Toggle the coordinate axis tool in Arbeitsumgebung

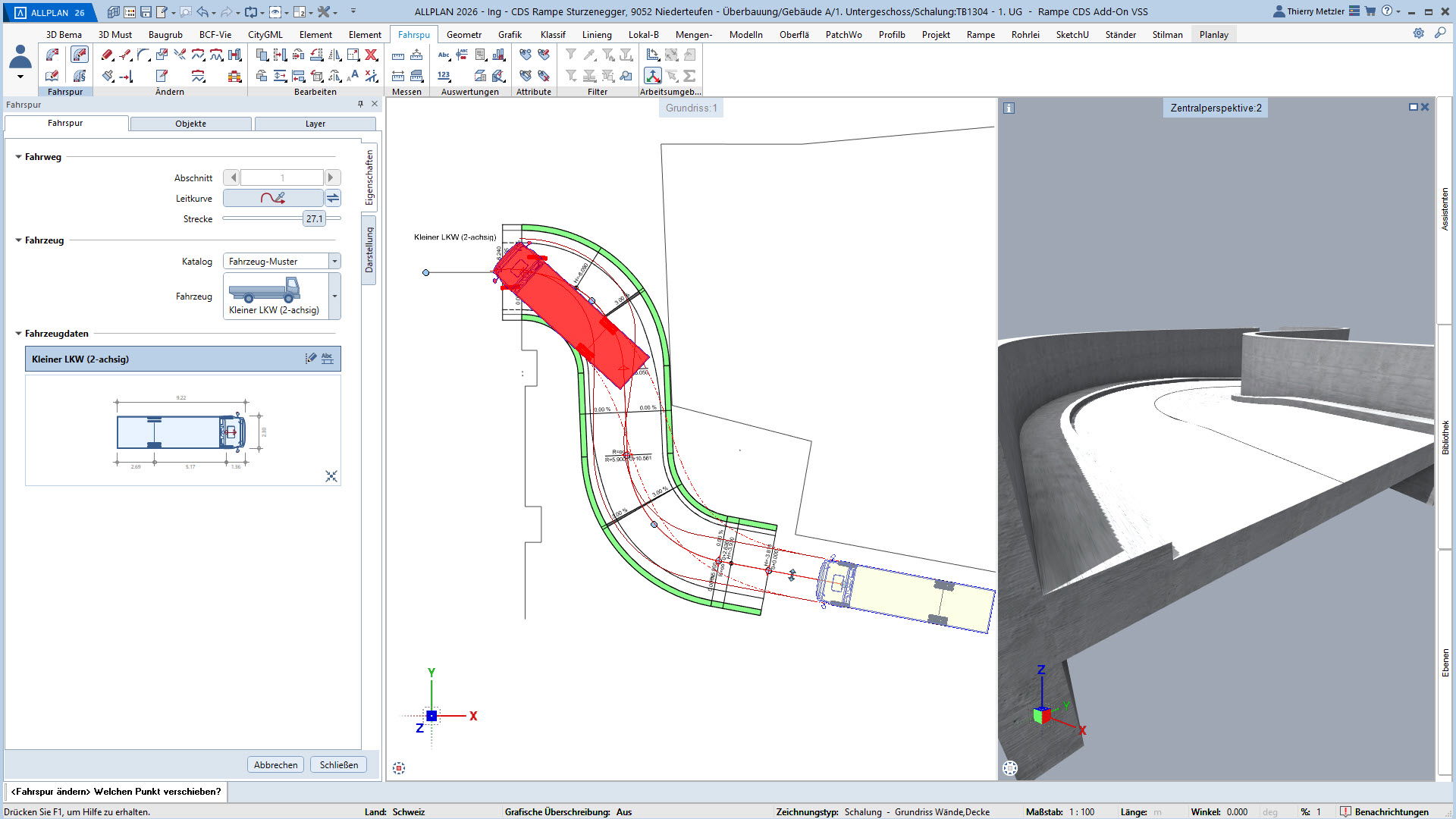[x=652, y=76]
